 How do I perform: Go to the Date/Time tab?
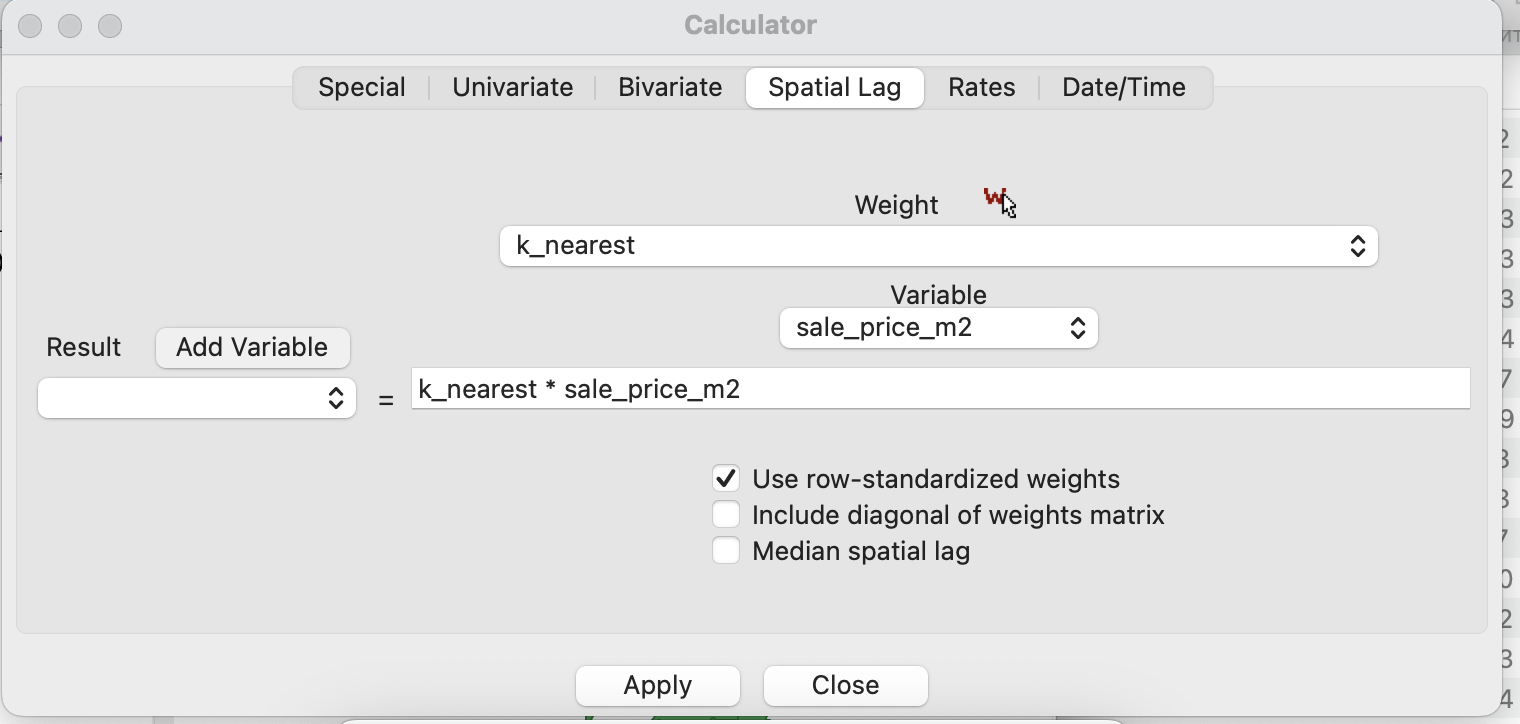click(x=1124, y=87)
